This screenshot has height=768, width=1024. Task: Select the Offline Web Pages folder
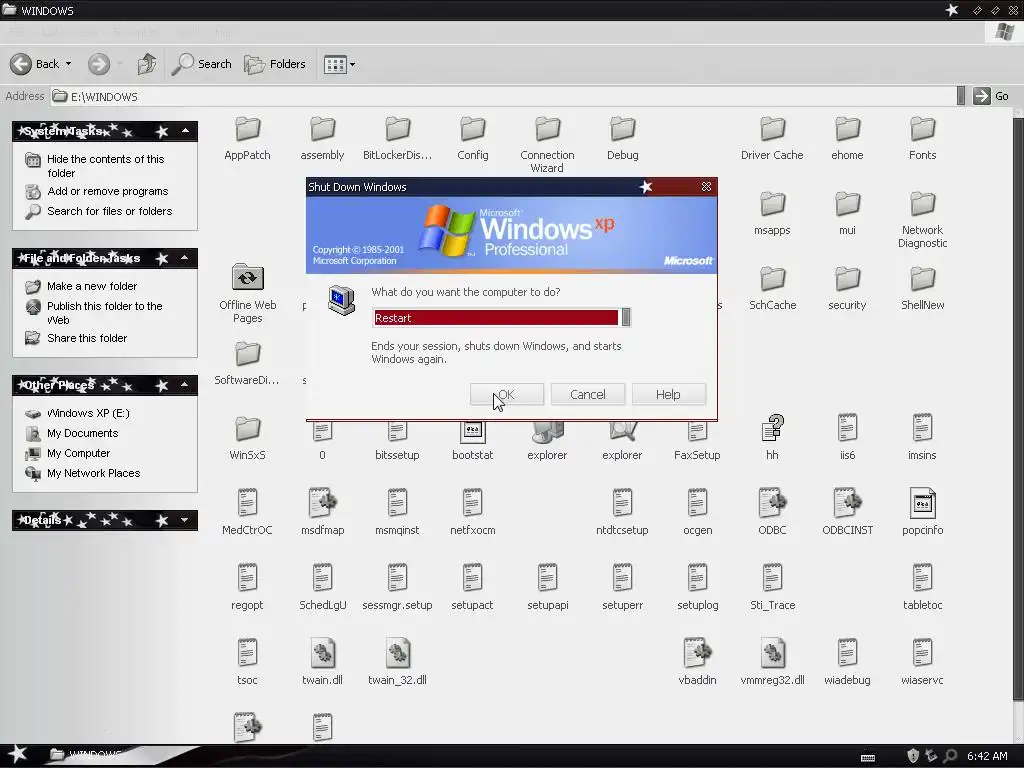point(248,294)
